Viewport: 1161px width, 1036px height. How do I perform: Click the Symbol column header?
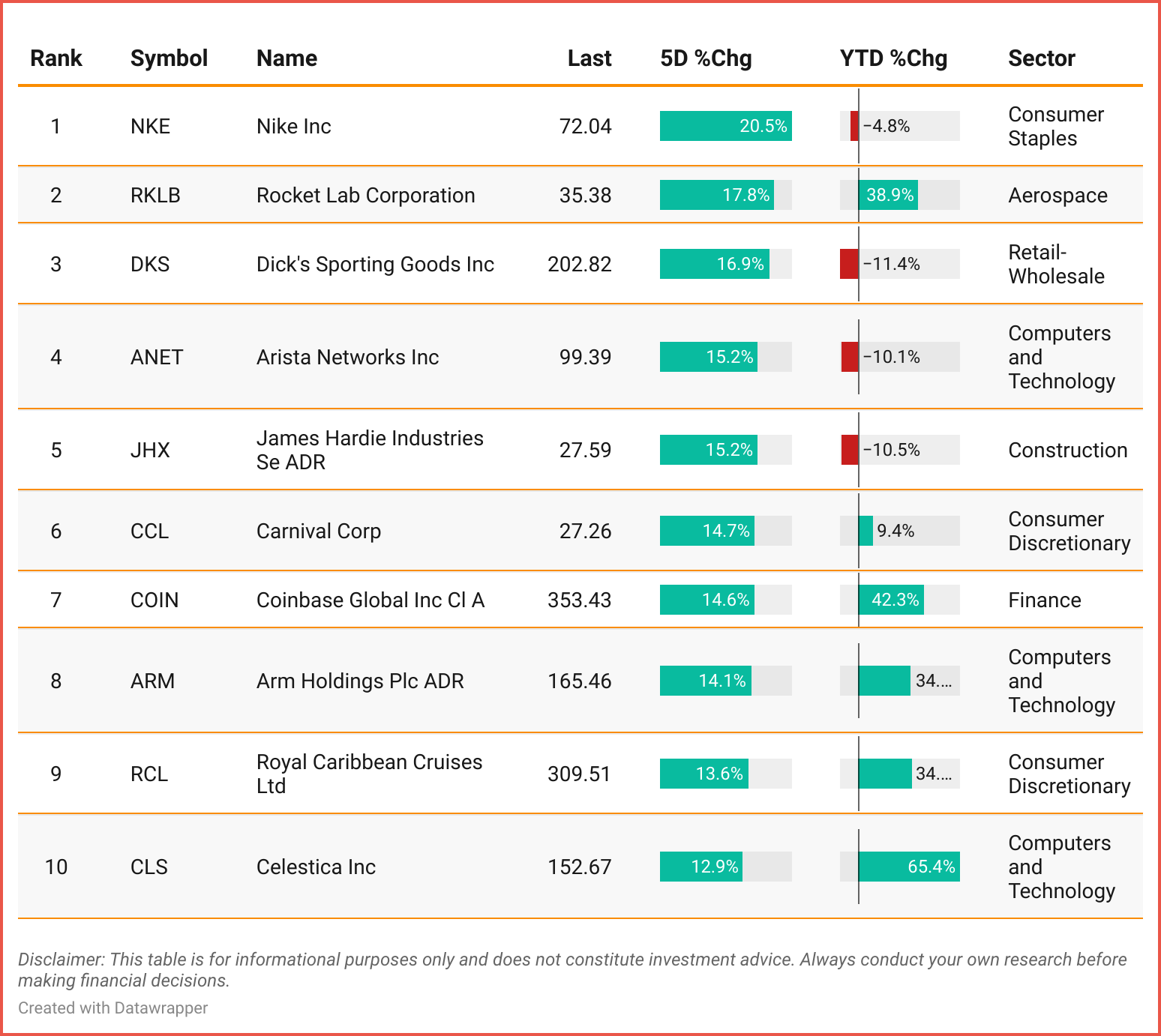click(169, 58)
